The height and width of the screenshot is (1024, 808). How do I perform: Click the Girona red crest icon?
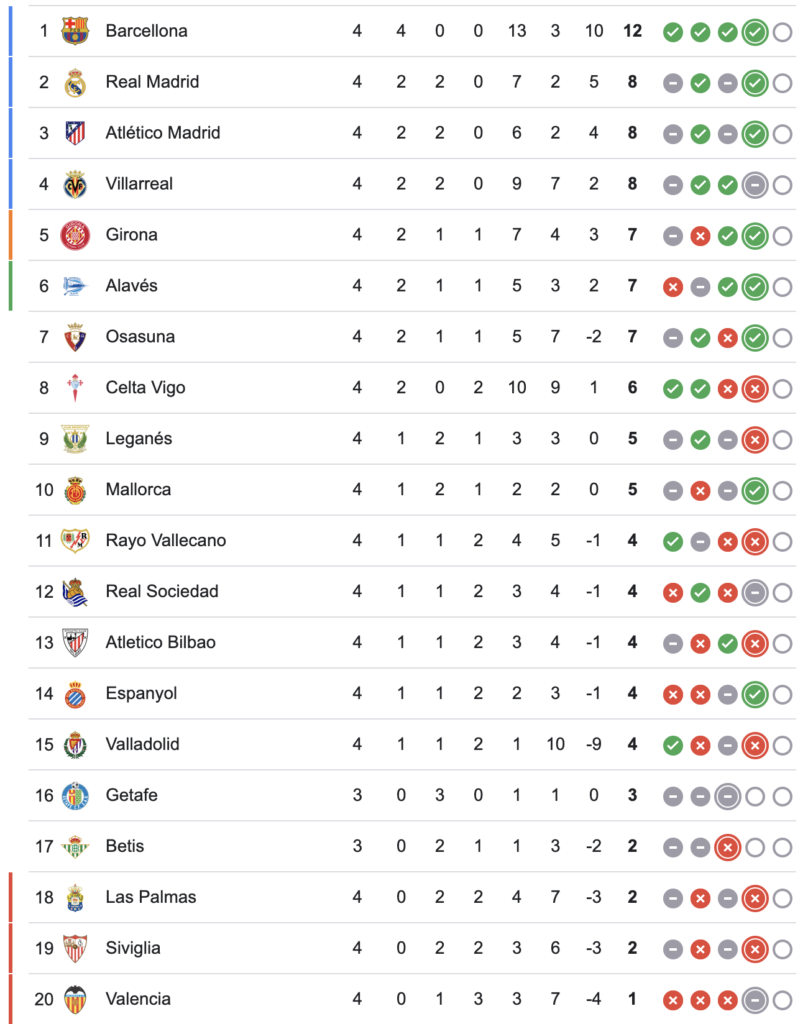75,235
